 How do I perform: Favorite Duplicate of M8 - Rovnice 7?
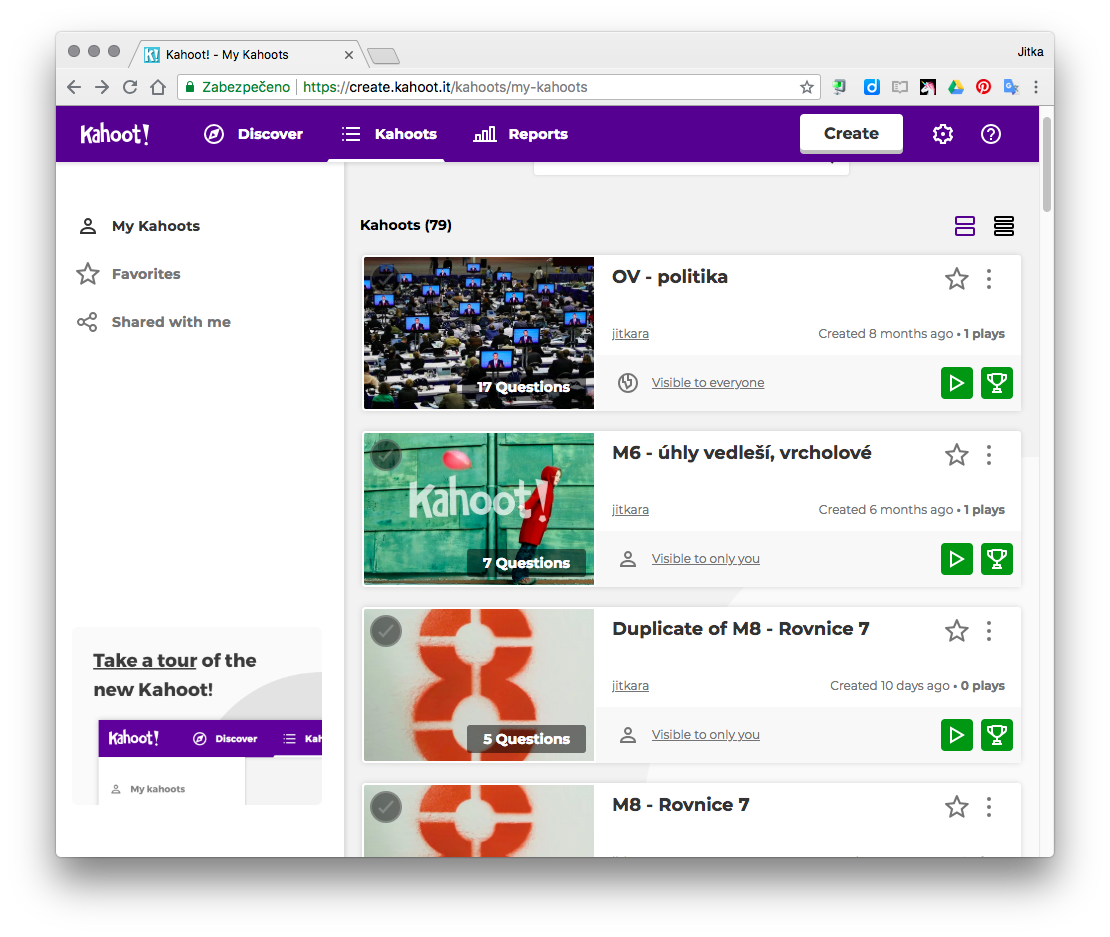956,631
